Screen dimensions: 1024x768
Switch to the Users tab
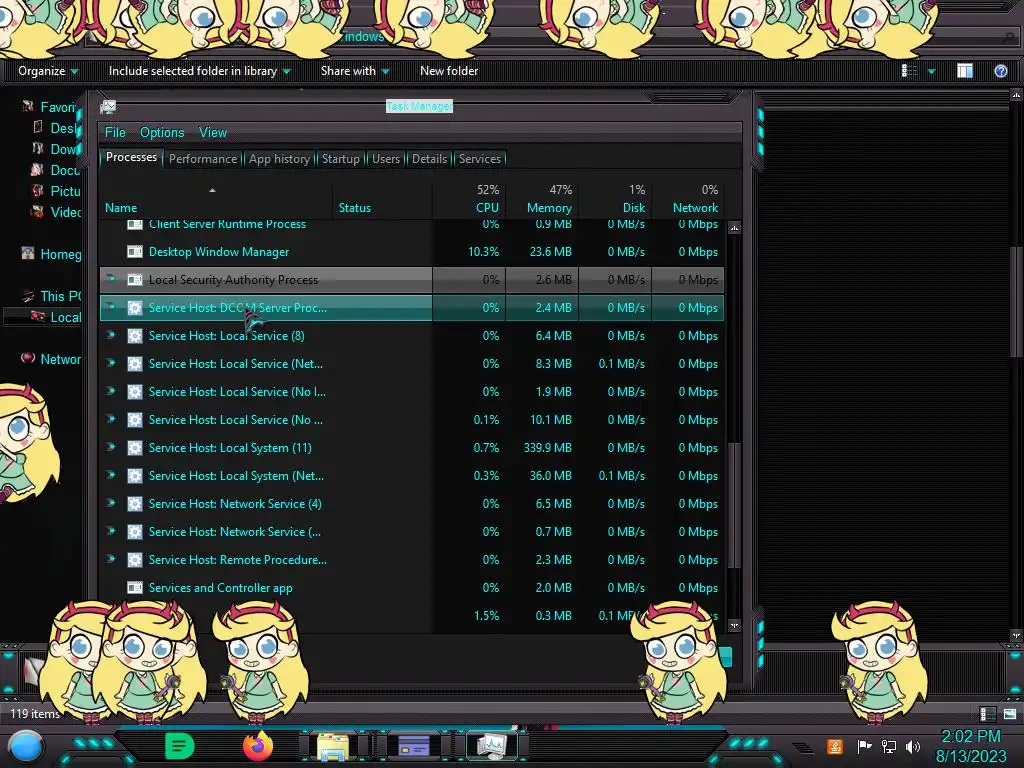(x=386, y=159)
